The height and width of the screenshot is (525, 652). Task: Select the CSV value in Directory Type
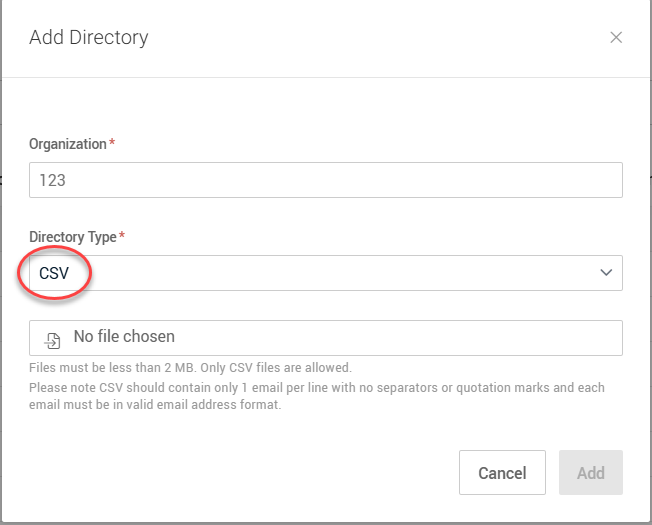click(54, 273)
